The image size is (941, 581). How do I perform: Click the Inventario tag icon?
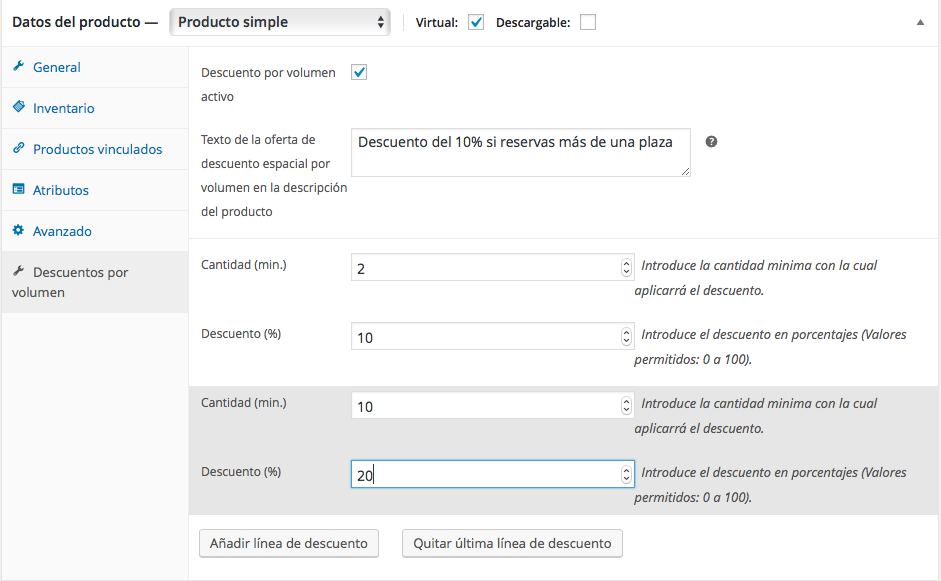19,107
